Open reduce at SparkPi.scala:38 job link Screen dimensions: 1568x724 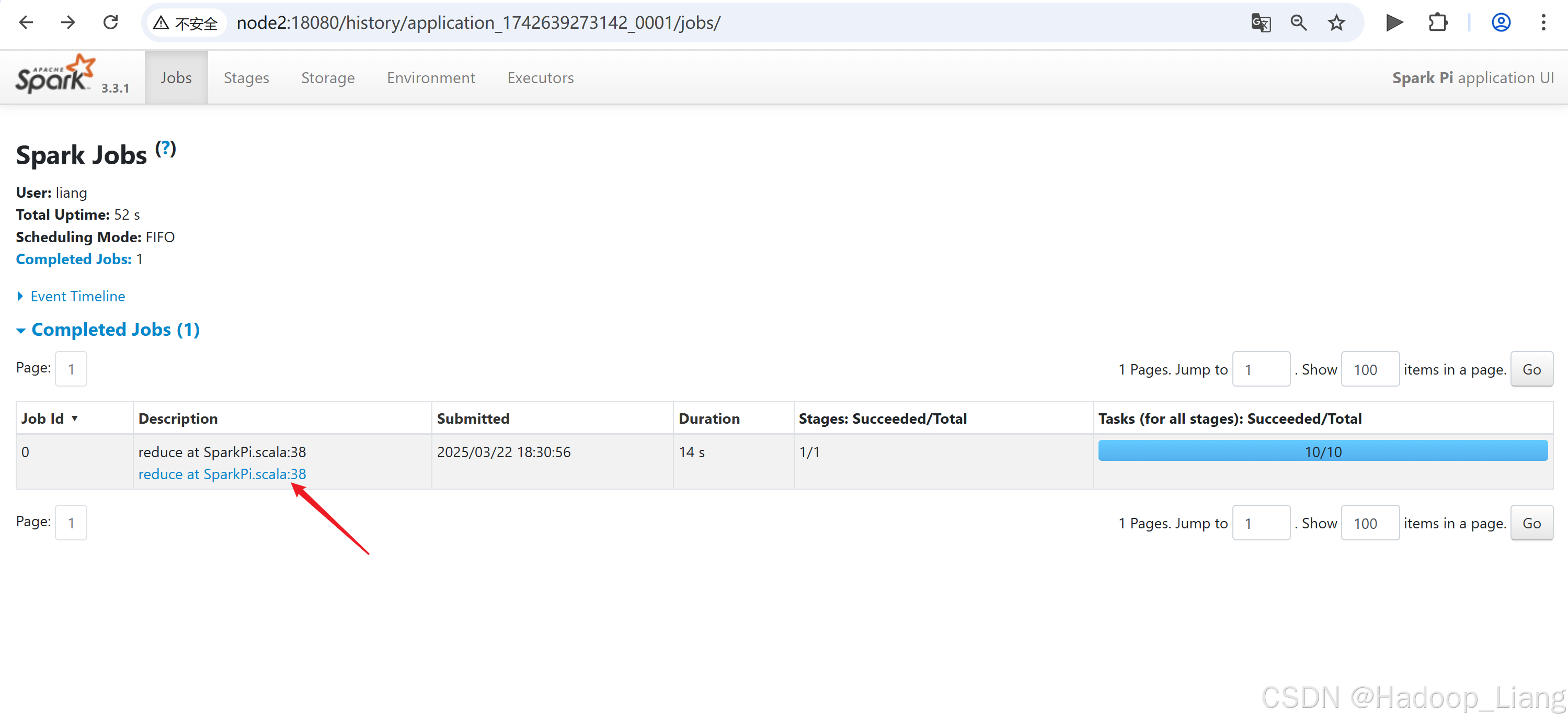click(222, 474)
